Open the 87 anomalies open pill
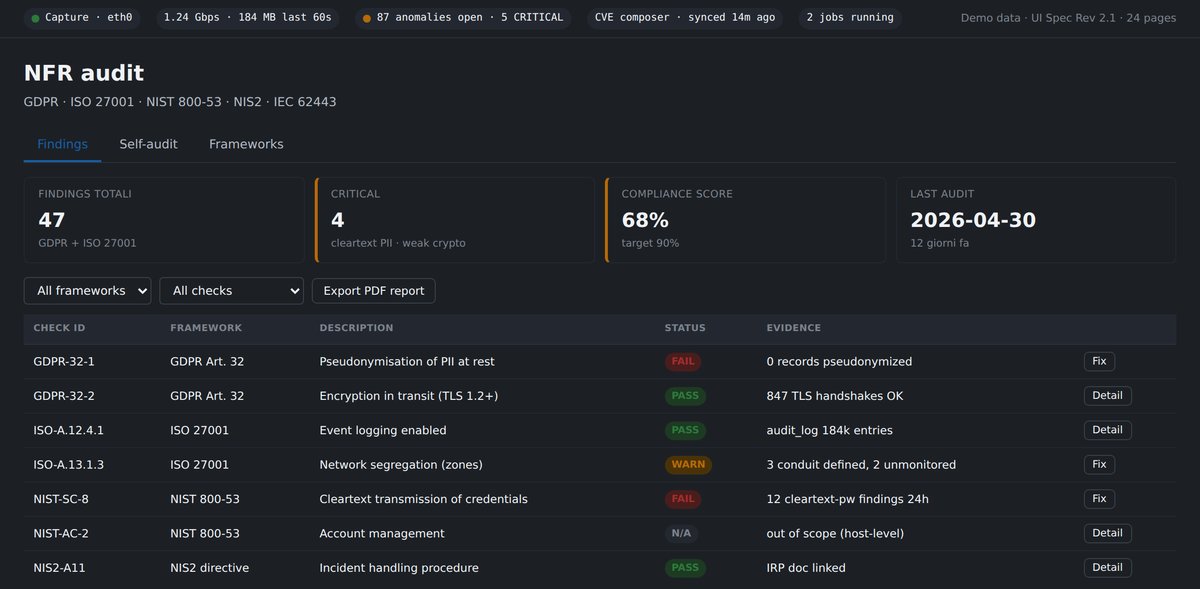 (463, 18)
